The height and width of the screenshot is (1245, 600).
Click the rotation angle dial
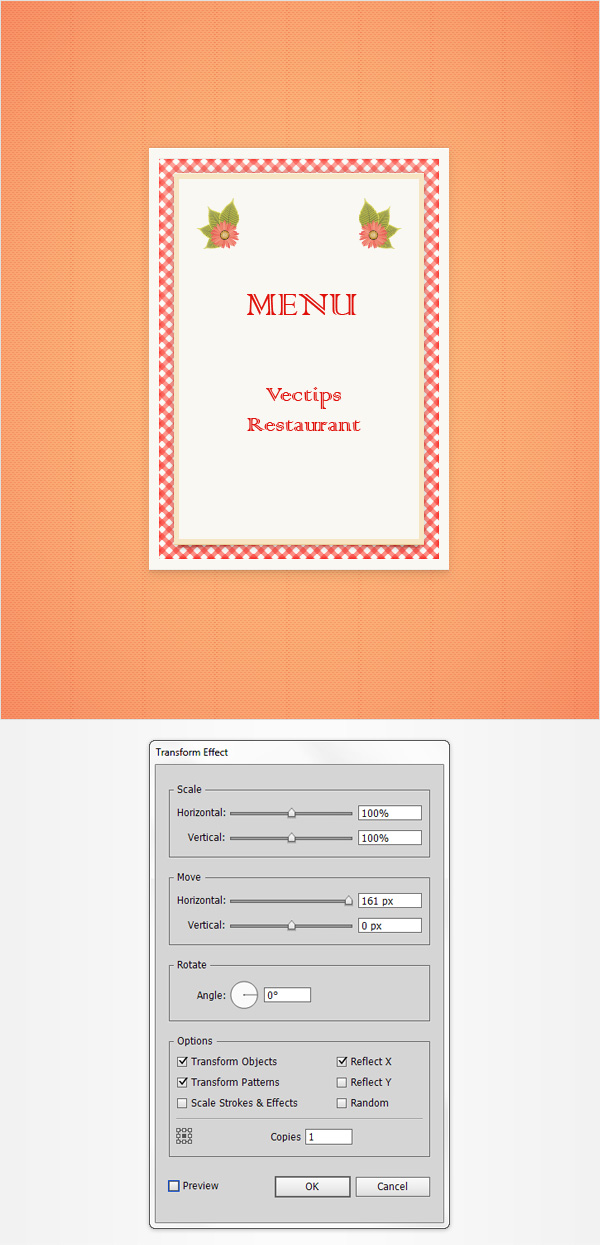[245, 995]
